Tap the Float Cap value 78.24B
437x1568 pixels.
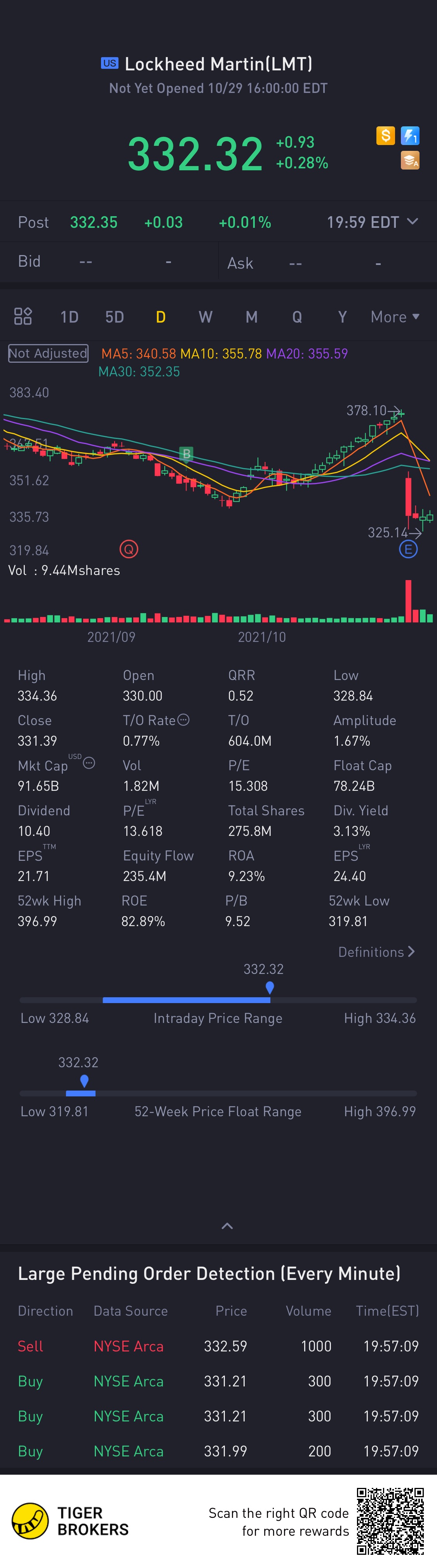pos(354,786)
